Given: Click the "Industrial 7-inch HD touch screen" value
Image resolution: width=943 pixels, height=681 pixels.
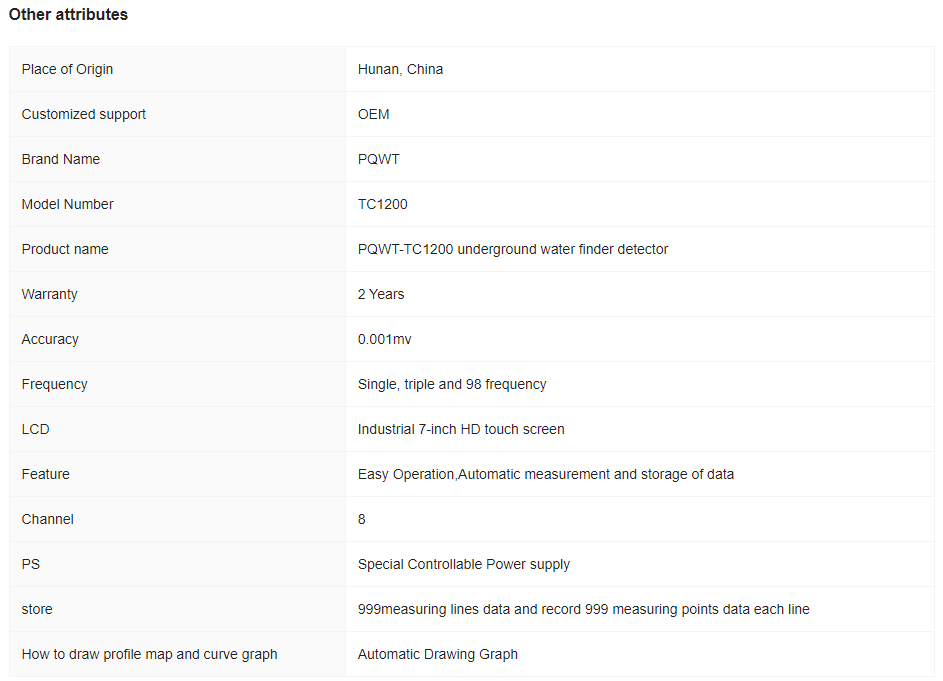Looking at the screenshot, I should coord(461,429).
